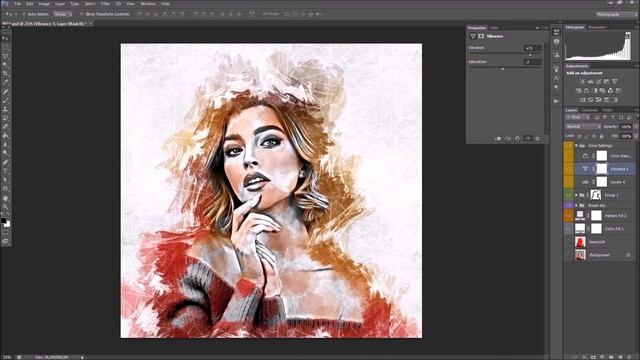The width and height of the screenshot is (640, 360).
Task: Select the Pen tool
Action: coord(5,162)
